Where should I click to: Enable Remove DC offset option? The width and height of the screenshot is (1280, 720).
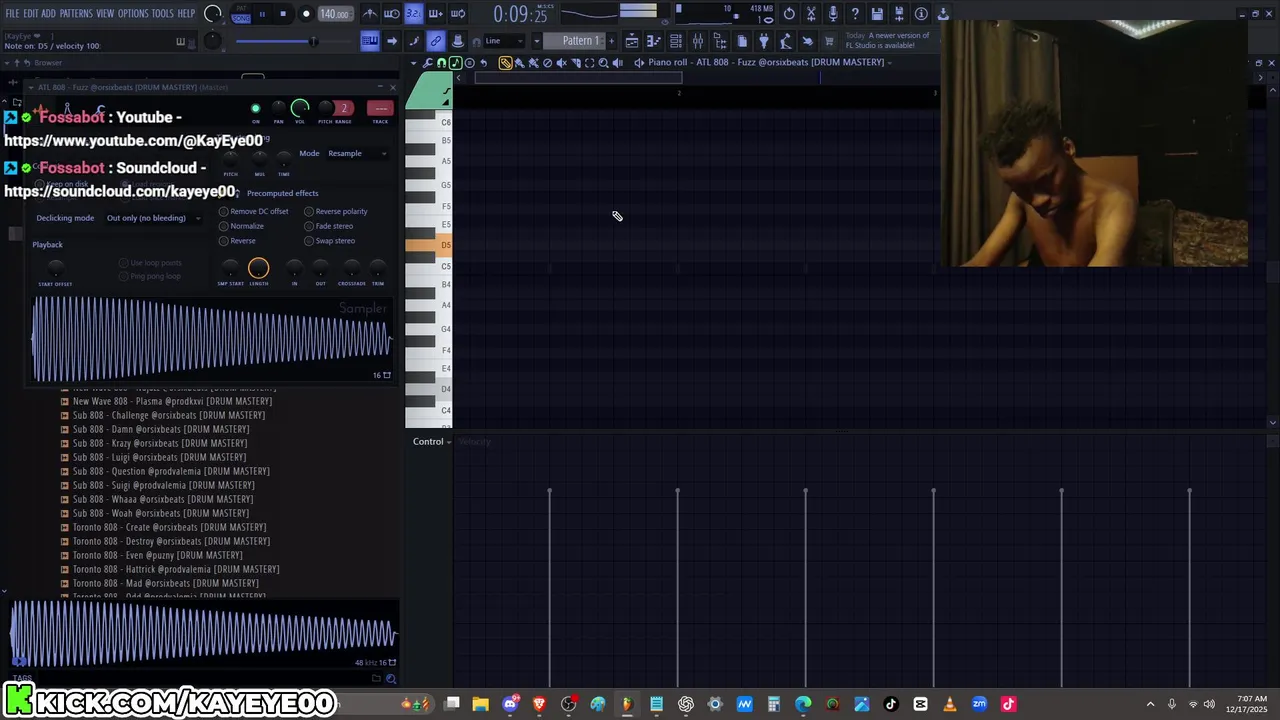(x=253, y=211)
